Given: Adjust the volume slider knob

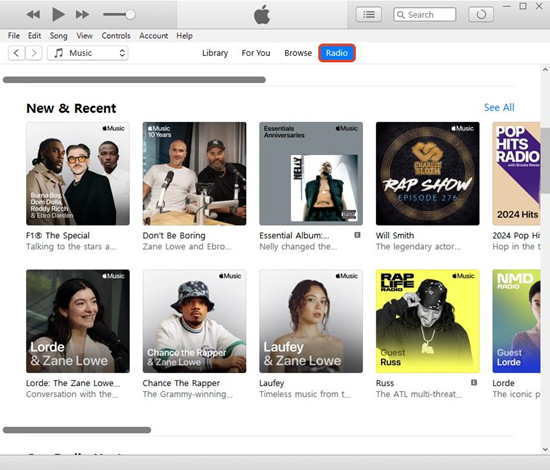Looking at the screenshot, I should point(130,14).
